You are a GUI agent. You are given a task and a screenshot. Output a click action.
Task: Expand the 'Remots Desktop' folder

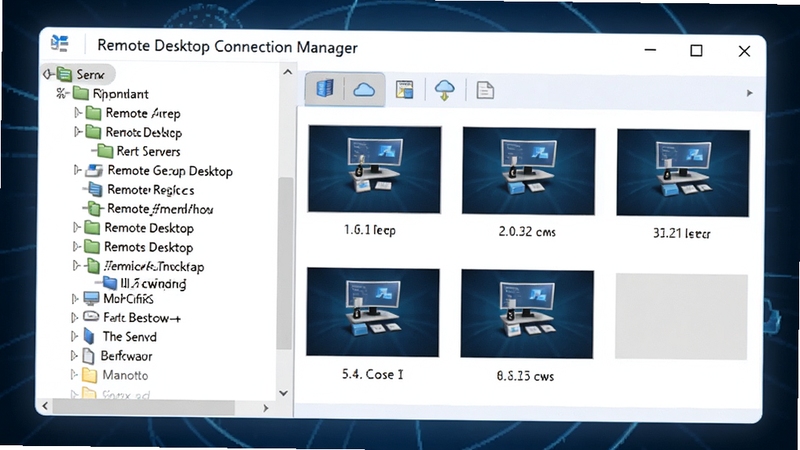(x=77, y=246)
